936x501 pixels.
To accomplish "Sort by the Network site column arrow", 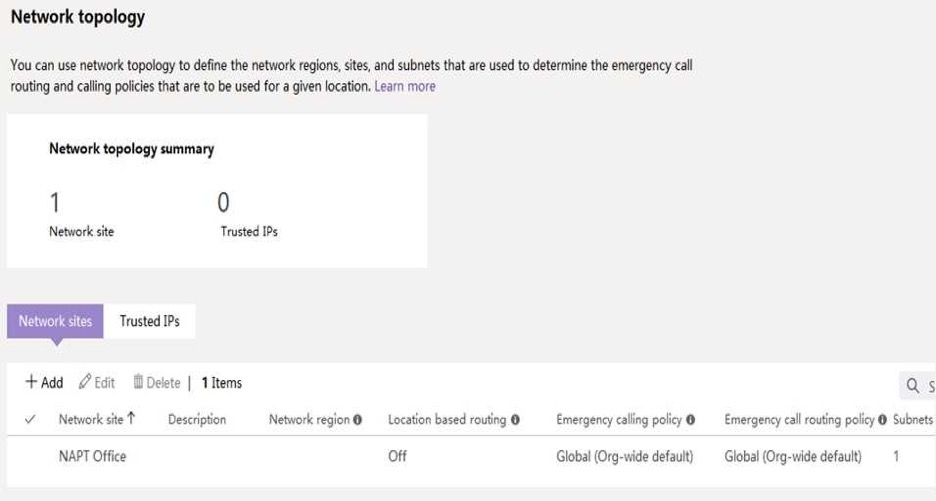I will click(x=131, y=419).
